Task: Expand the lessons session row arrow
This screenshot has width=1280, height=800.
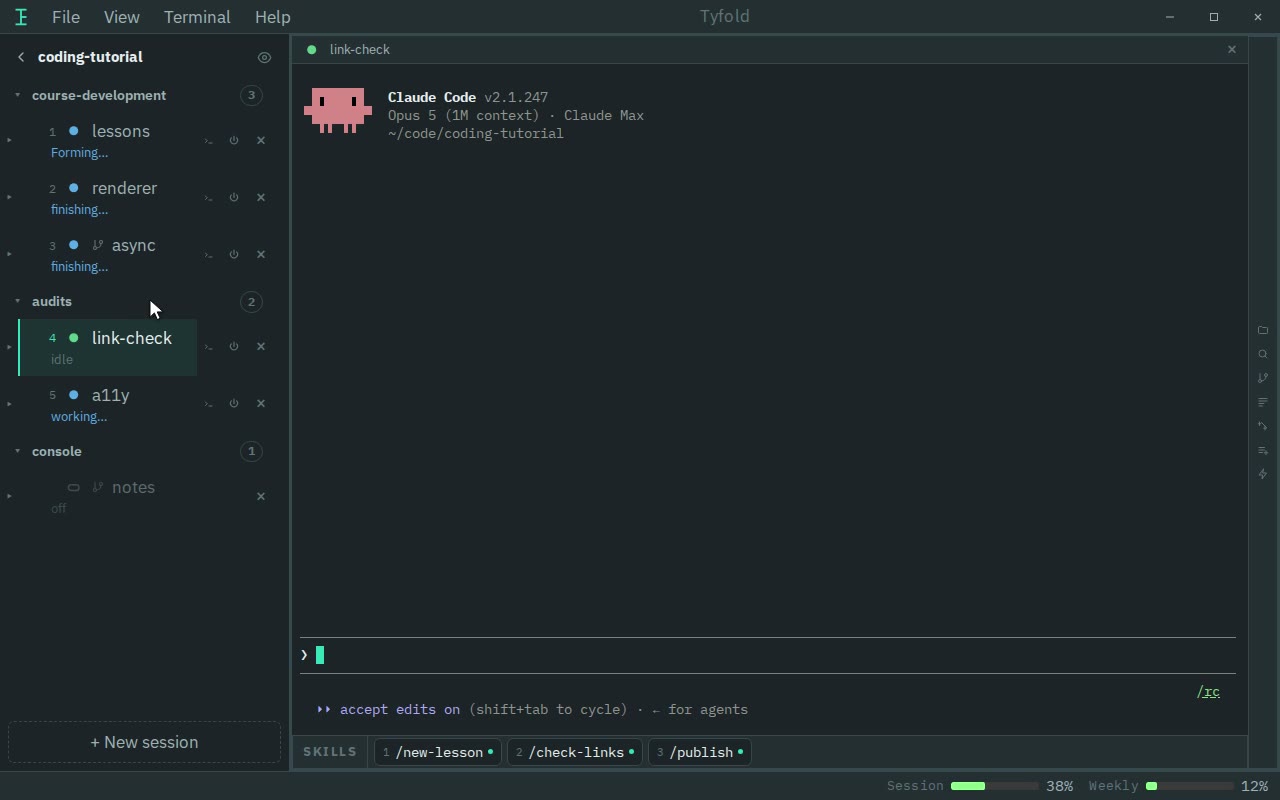Action: pos(10,140)
